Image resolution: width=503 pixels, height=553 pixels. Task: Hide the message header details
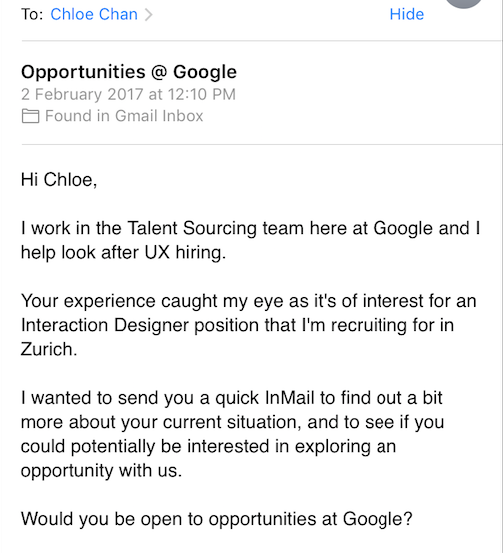(x=406, y=14)
